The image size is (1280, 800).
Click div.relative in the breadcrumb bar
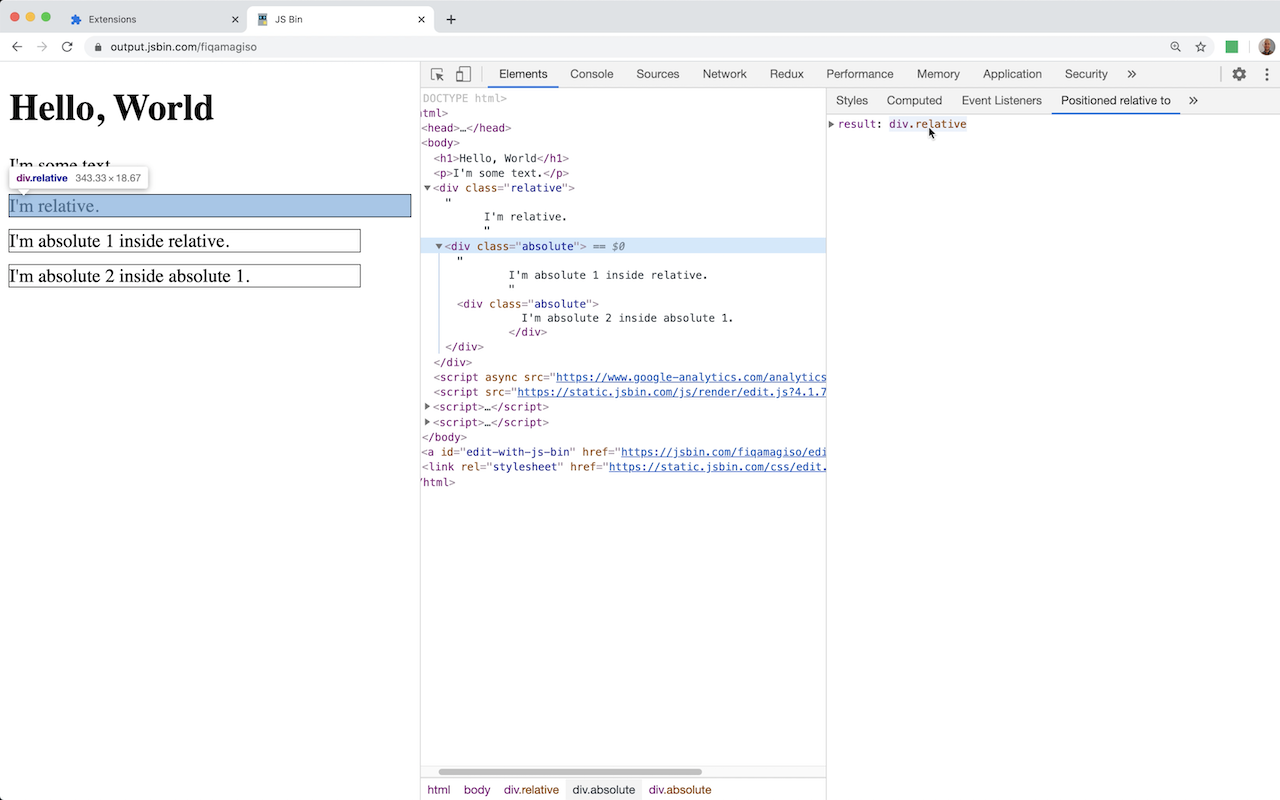click(x=531, y=790)
